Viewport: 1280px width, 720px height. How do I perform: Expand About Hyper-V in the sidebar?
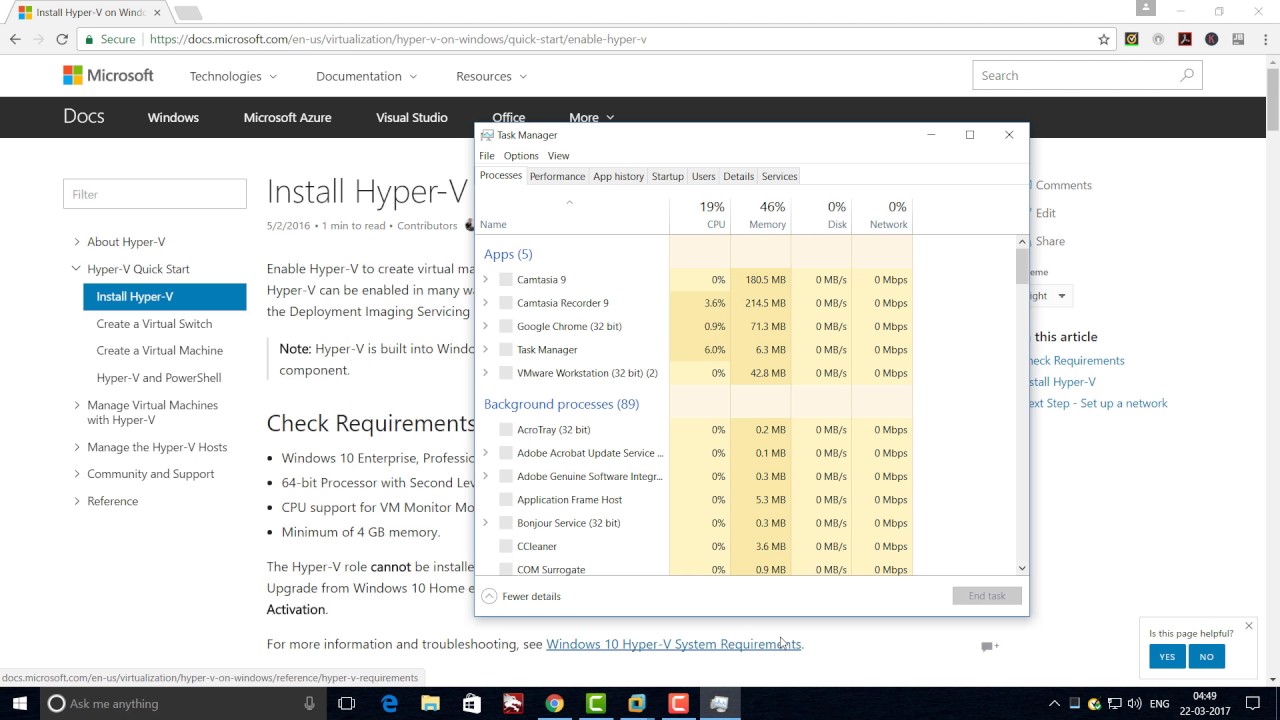pyautogui.click(x=77, y=242)
